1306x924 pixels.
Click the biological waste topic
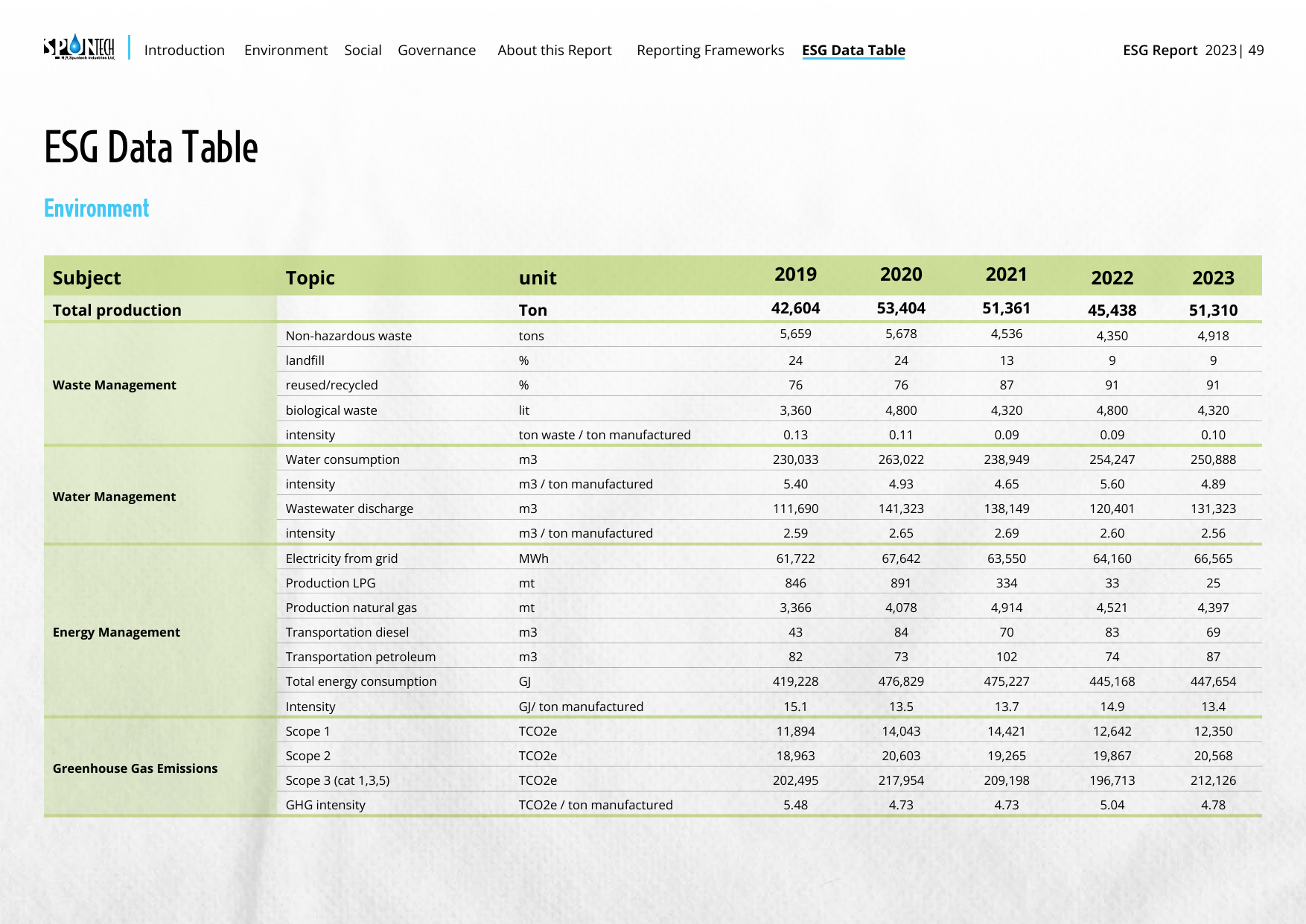point(331,410)
